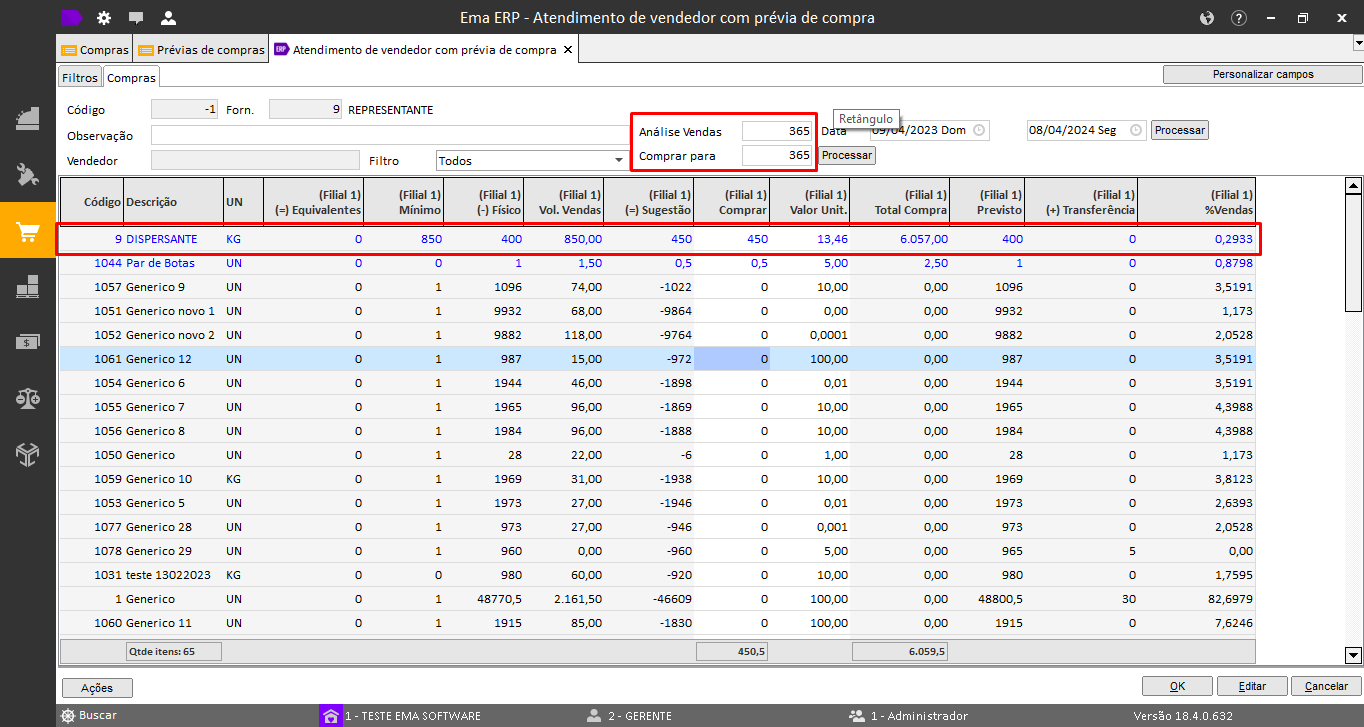The height and width of the screenshot is (727, 1364).
Task: Click the Cancelar button
Action: coord(1327,686)
